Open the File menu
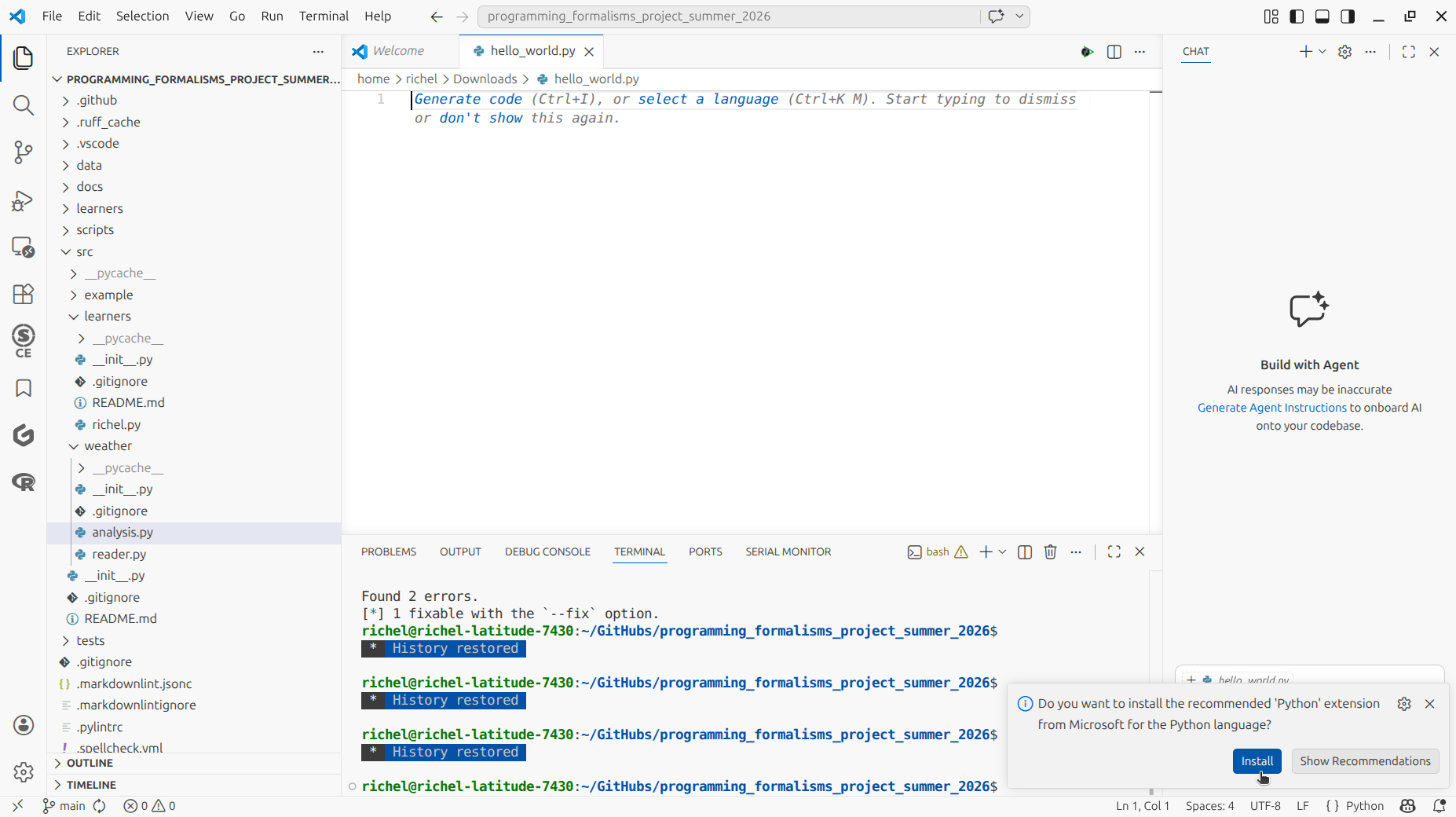Viewport: 1456px width, 817px height. click(x=52, y=16)
